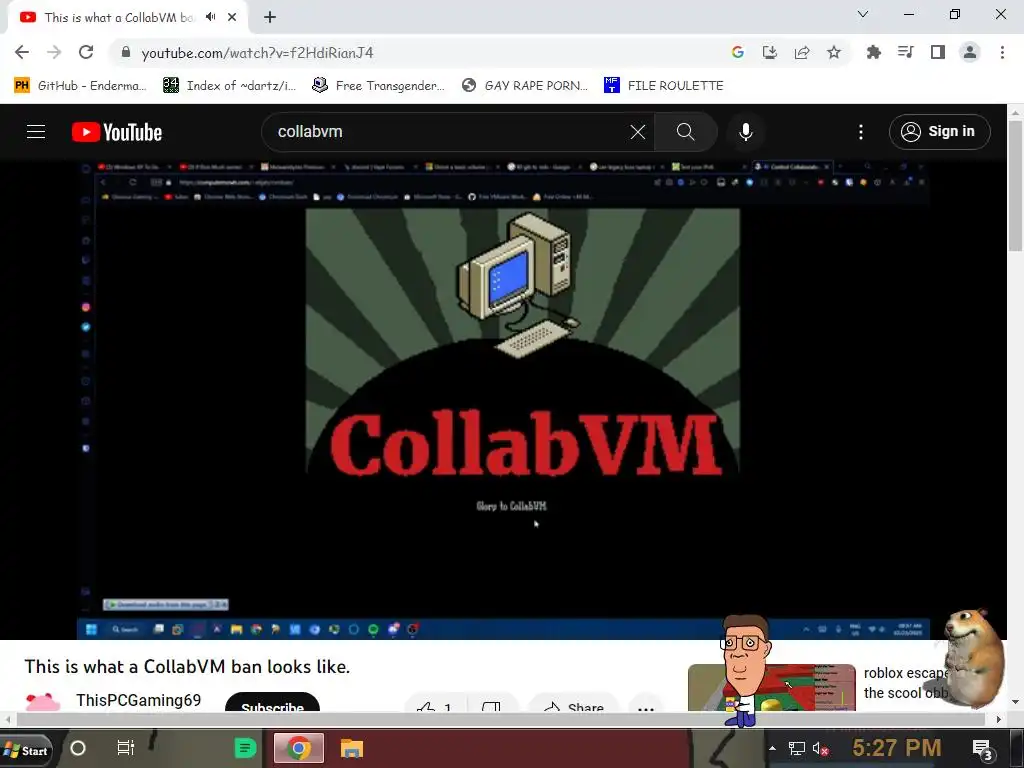Viewport: 1024px width, 768px height.
Task: Click the Sign in button
Action: [x=939, y=132]
